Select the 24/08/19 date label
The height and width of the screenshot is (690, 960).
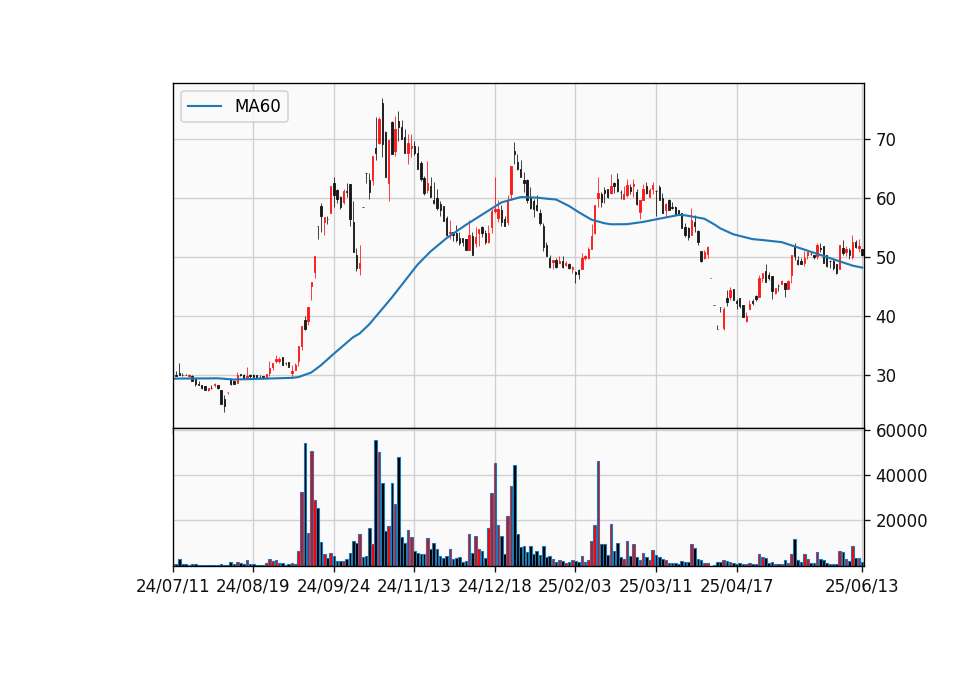coord(253,586)
